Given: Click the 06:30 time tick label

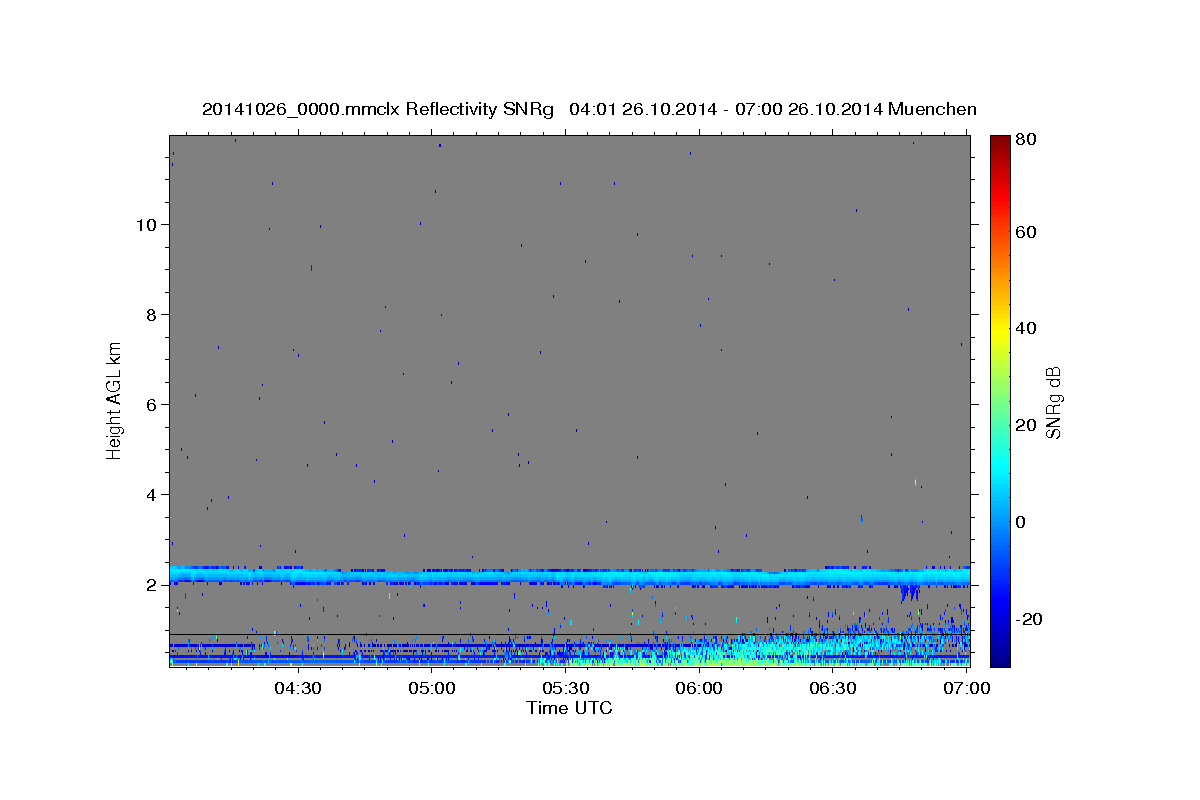Looking at the screenshot, I should point(832,688).
